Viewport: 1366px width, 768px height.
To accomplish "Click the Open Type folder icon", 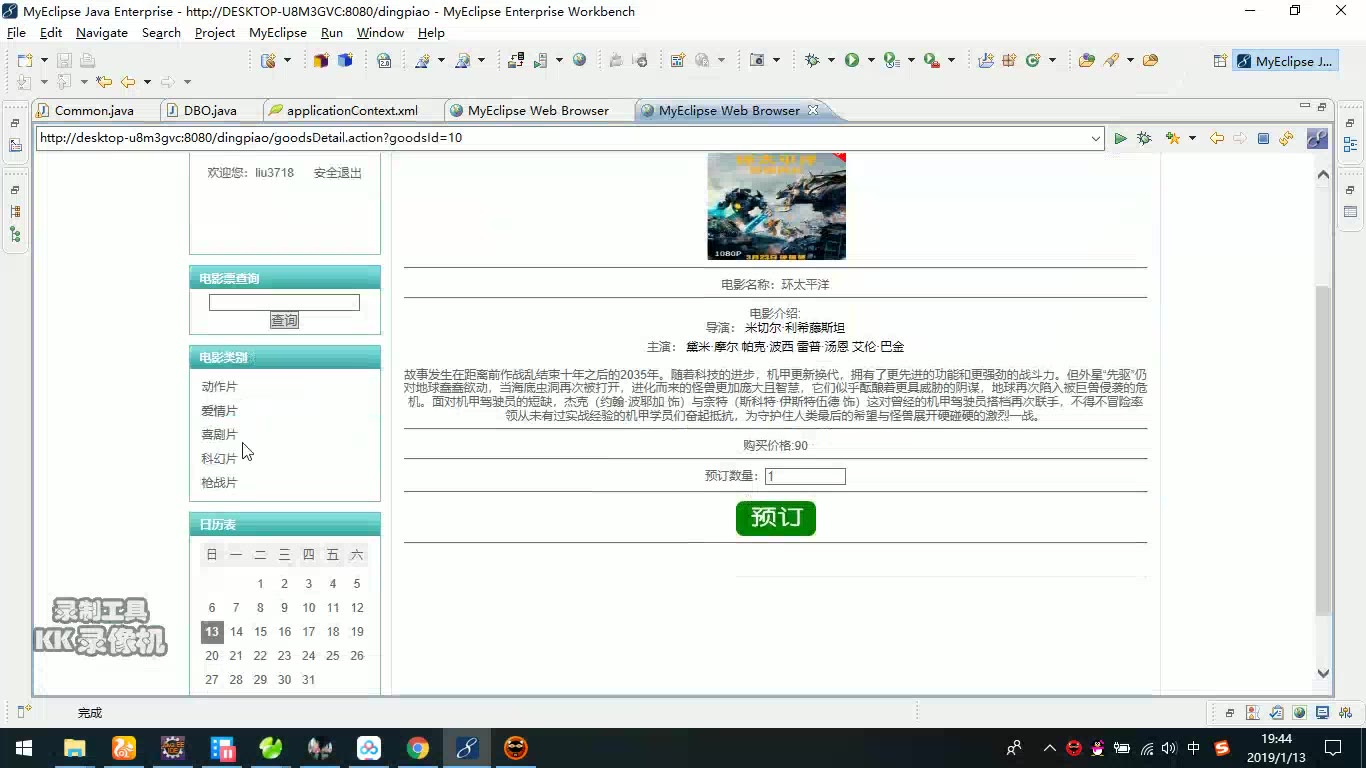I will 1087,61.
